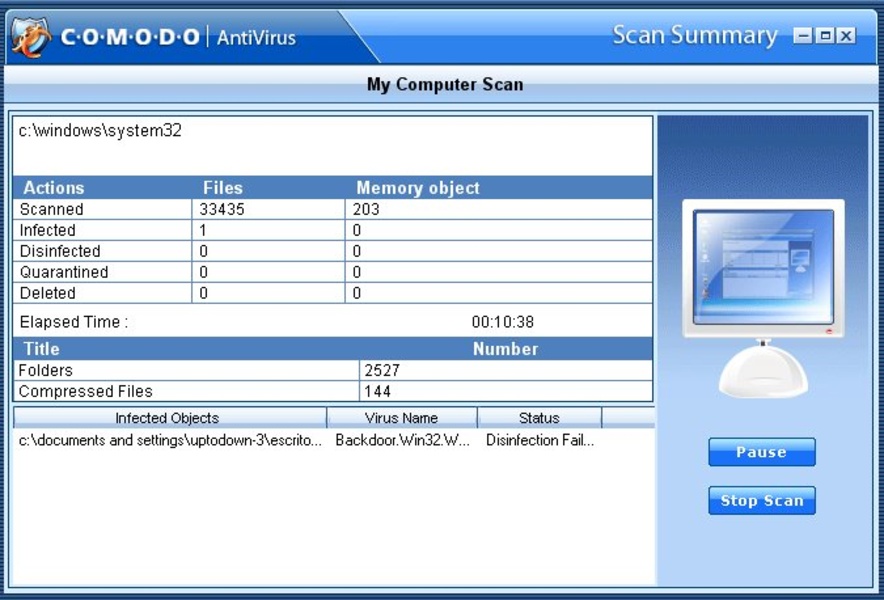The width and height of the screenshot is (884, 600).
Task: Click the Actions table header
Action: [x=54, y=188]
